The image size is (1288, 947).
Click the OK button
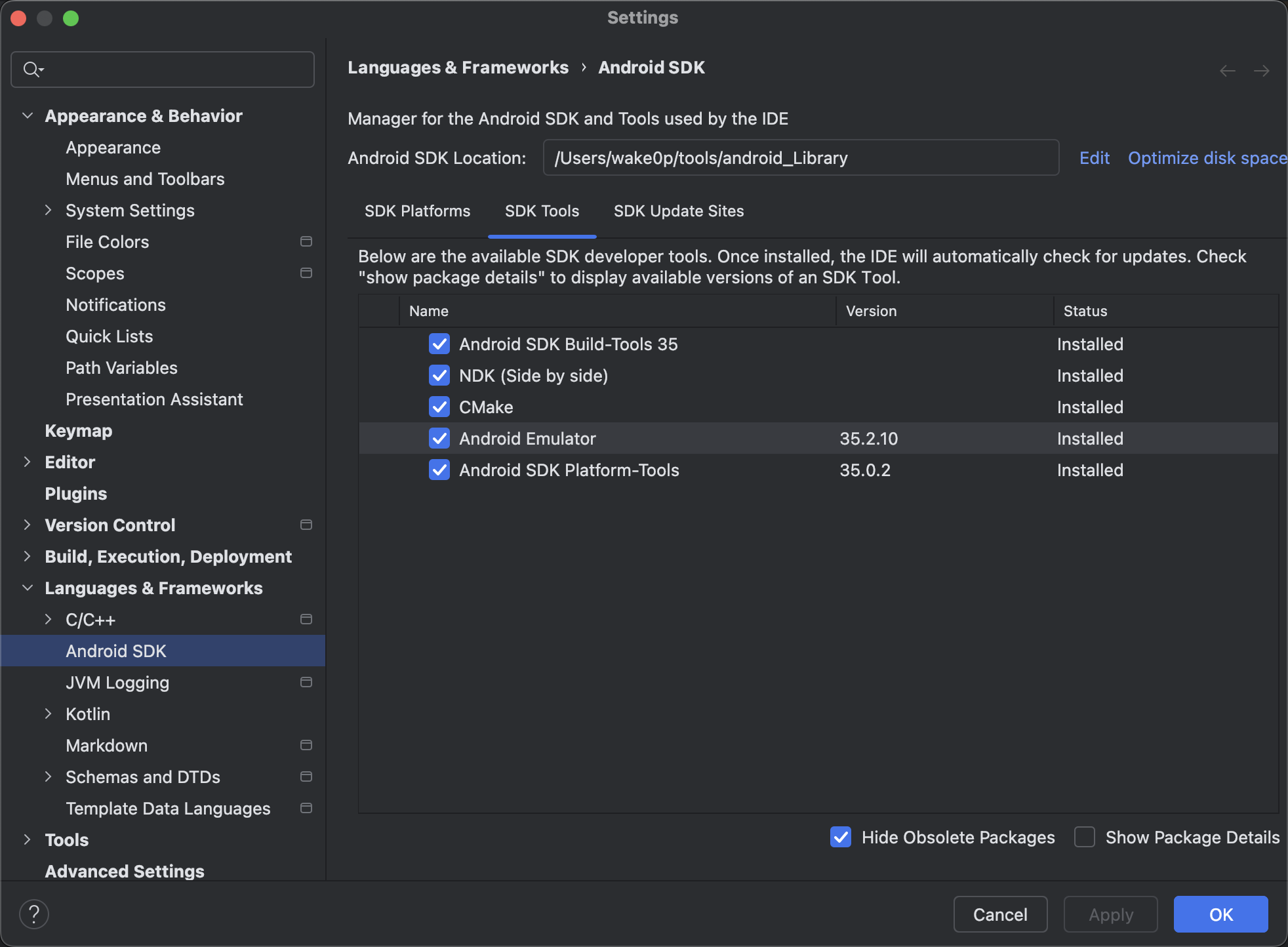[1220, 914]
